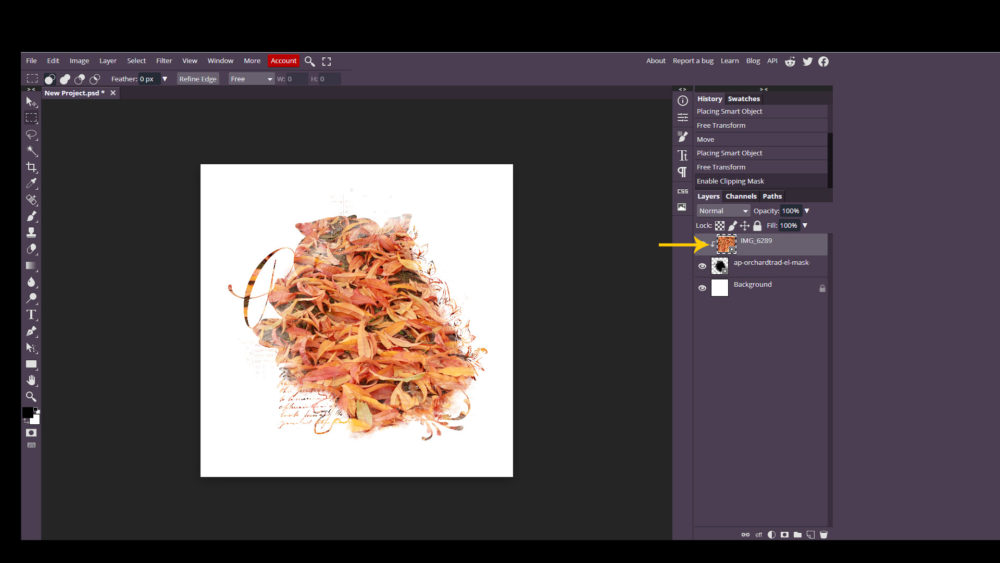Switch to the Channels tab

point(741,196)
